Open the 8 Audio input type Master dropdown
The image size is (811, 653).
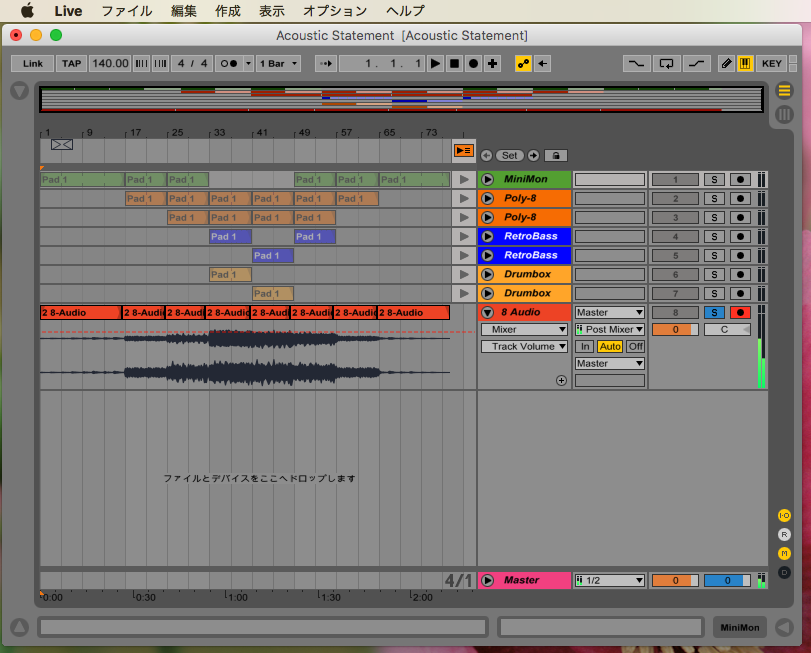610,312
